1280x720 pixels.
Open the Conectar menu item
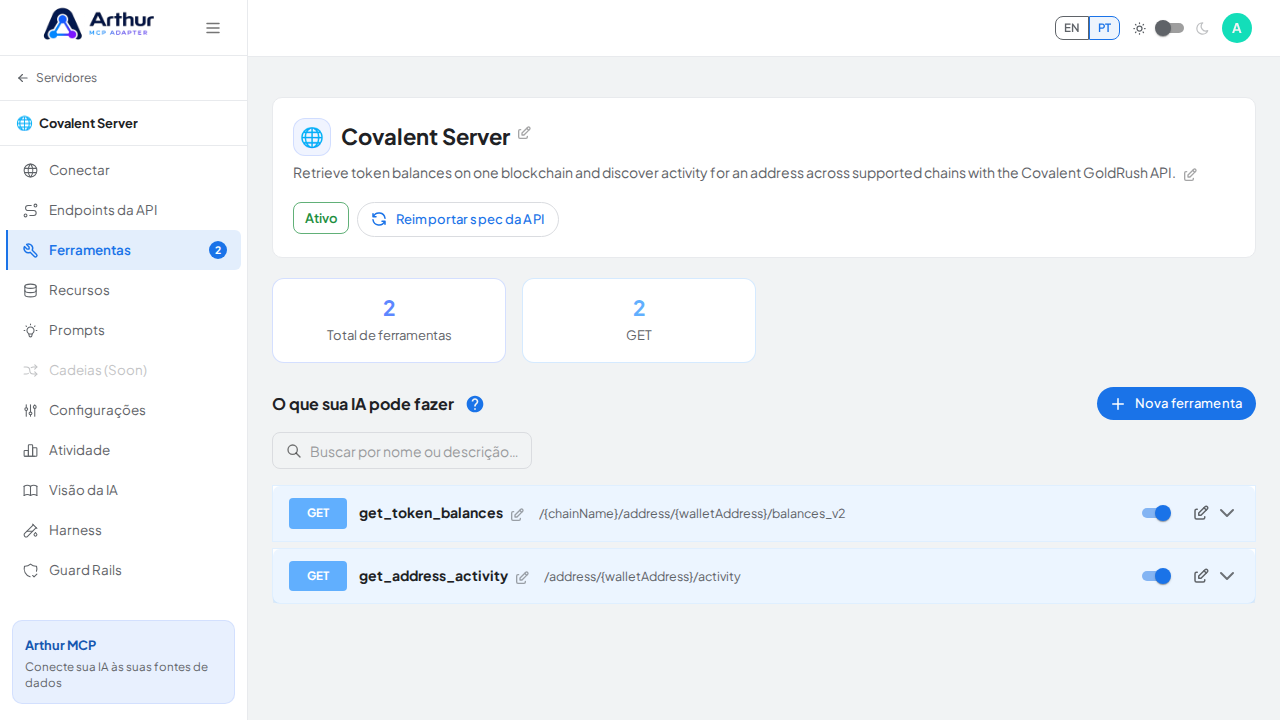[x=123, y=170]
